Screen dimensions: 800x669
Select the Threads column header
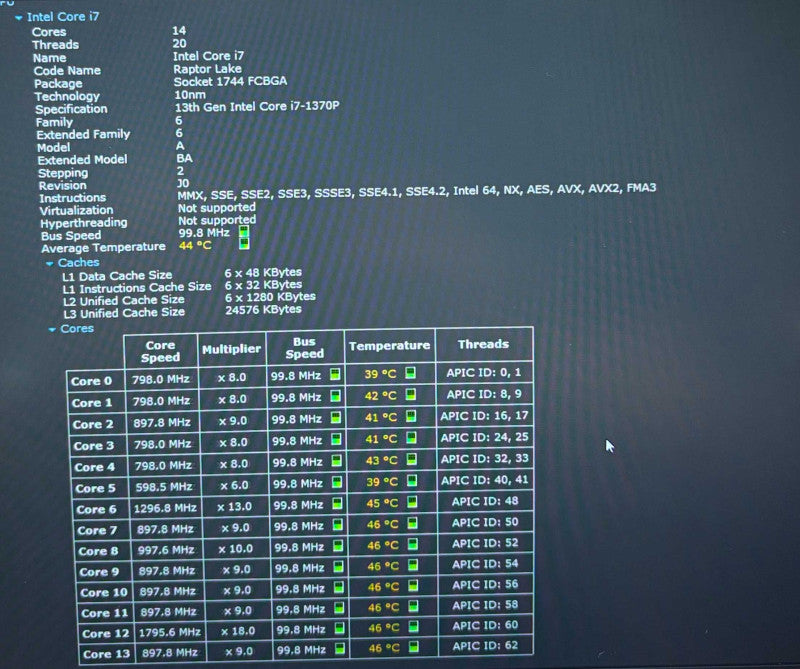click(x=484, y=344)
